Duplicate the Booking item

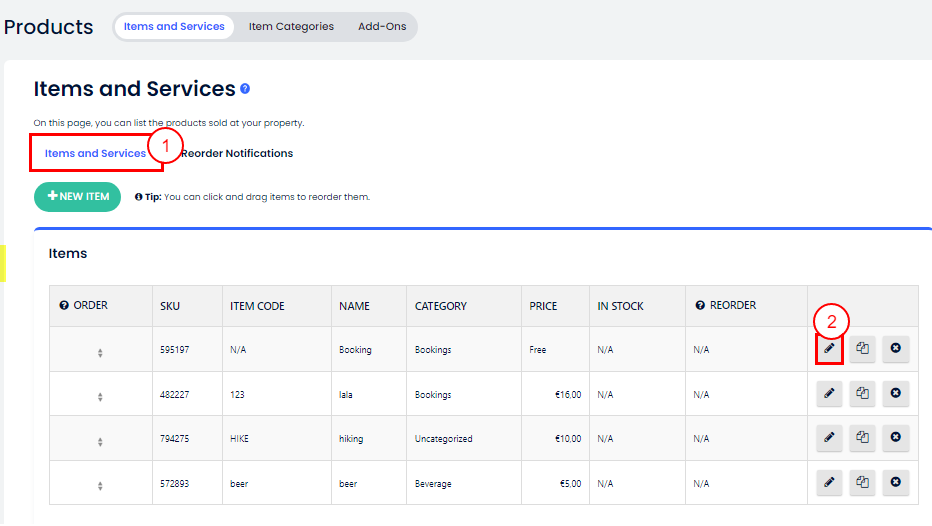coord(862,349)
